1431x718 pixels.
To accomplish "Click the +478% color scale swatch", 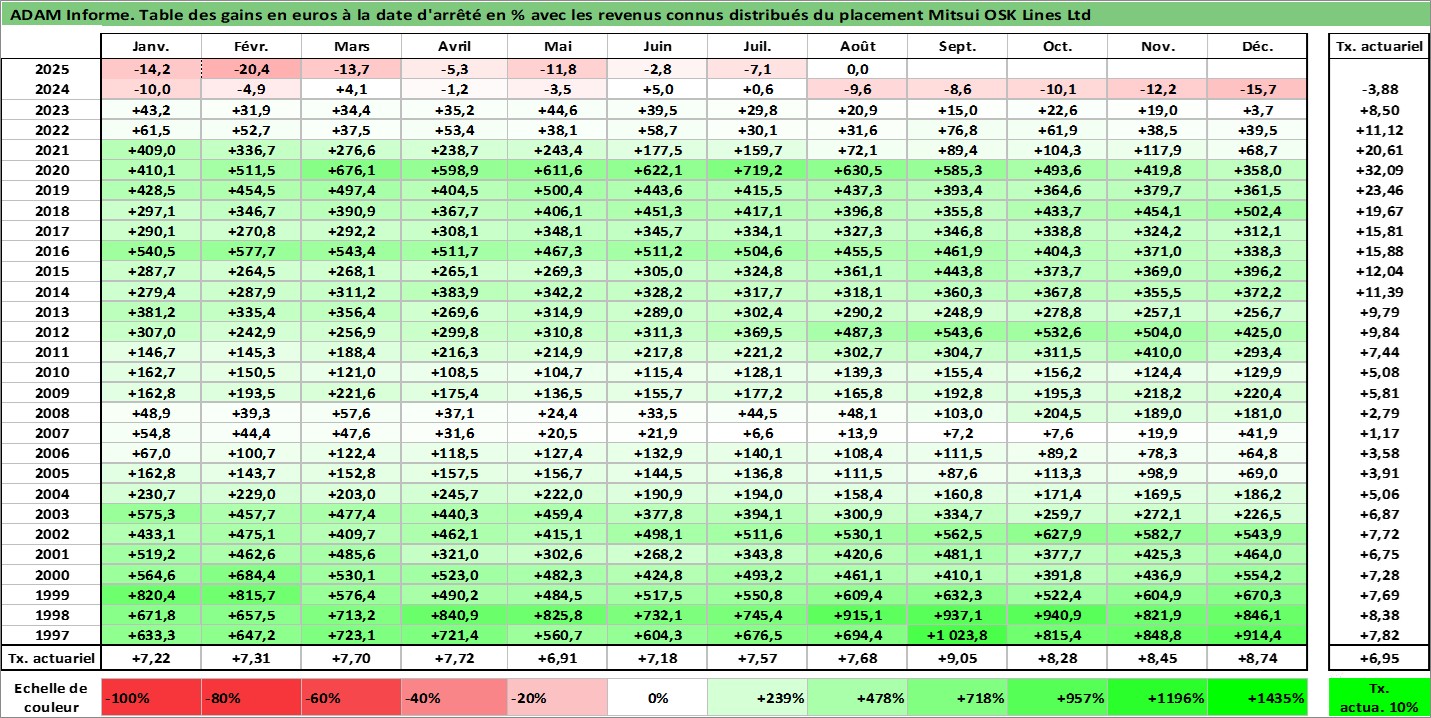I will pyautogui.click(x=858, y=697).
